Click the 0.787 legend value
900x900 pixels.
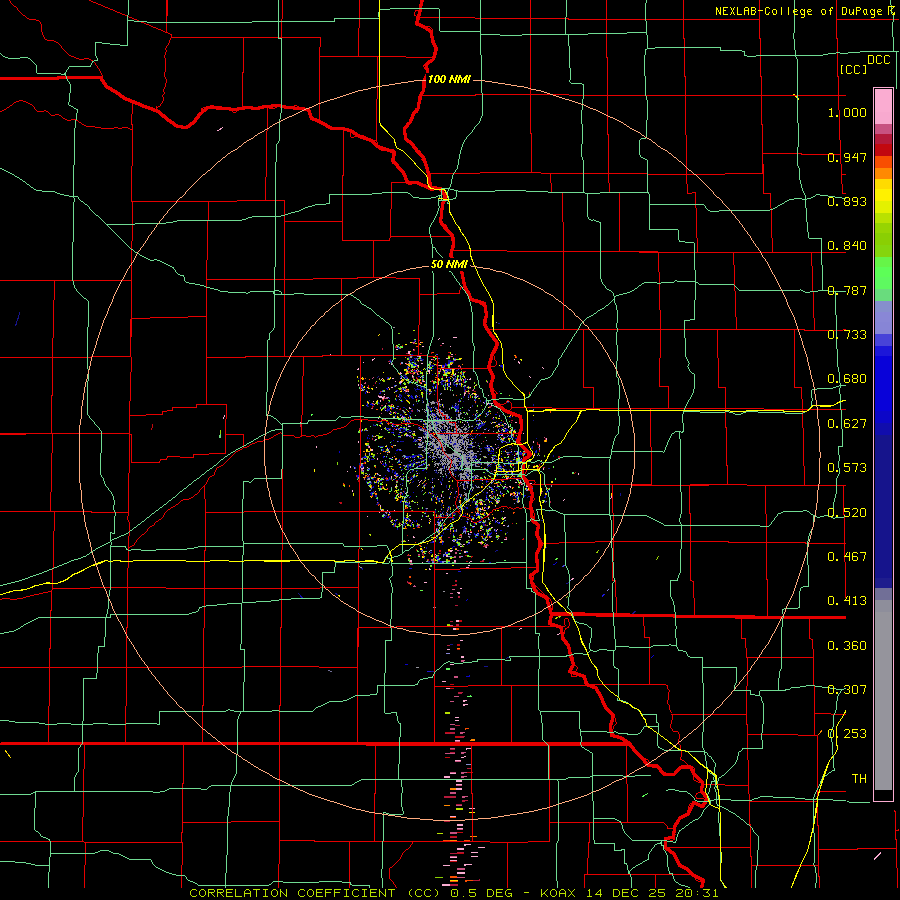[847, 290]
